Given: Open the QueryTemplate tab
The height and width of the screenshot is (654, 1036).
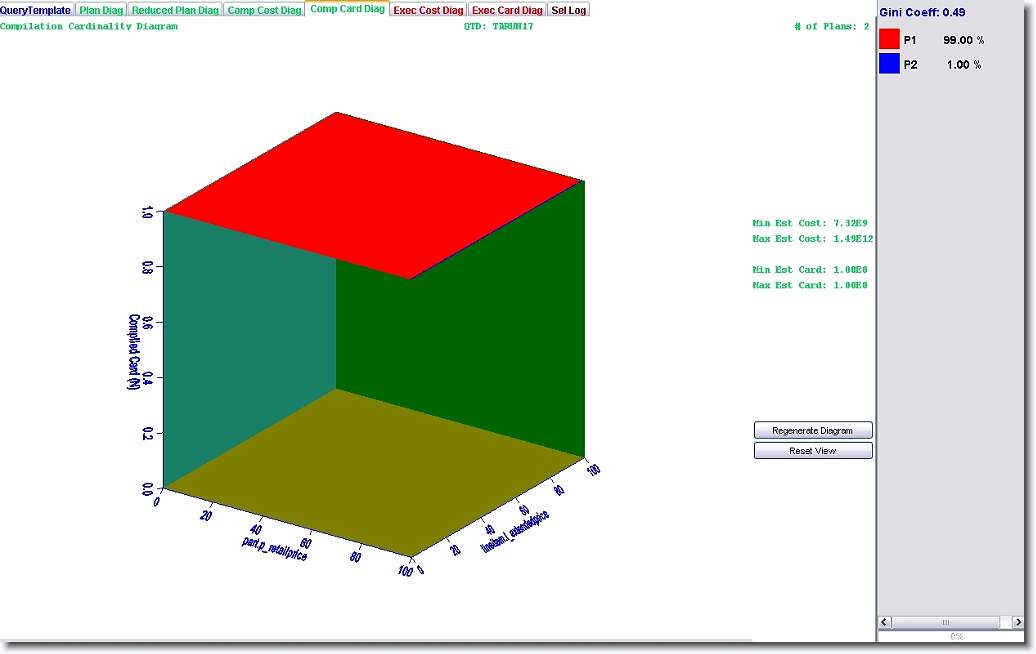Looking at the screenshot, I should pyautogui.click(x=36, y=10).
